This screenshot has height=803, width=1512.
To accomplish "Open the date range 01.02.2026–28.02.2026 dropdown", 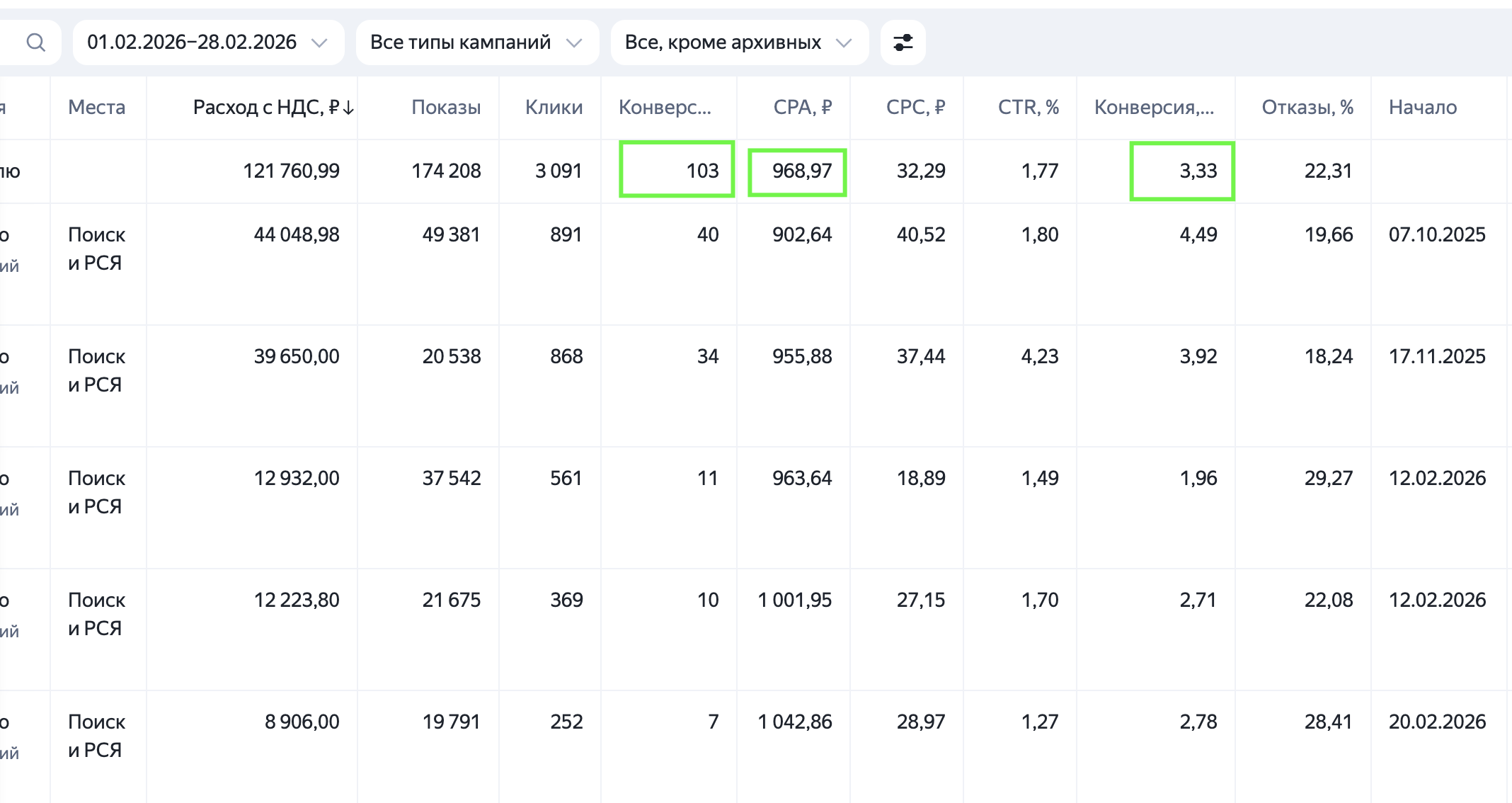I will (x=207, y=42).
